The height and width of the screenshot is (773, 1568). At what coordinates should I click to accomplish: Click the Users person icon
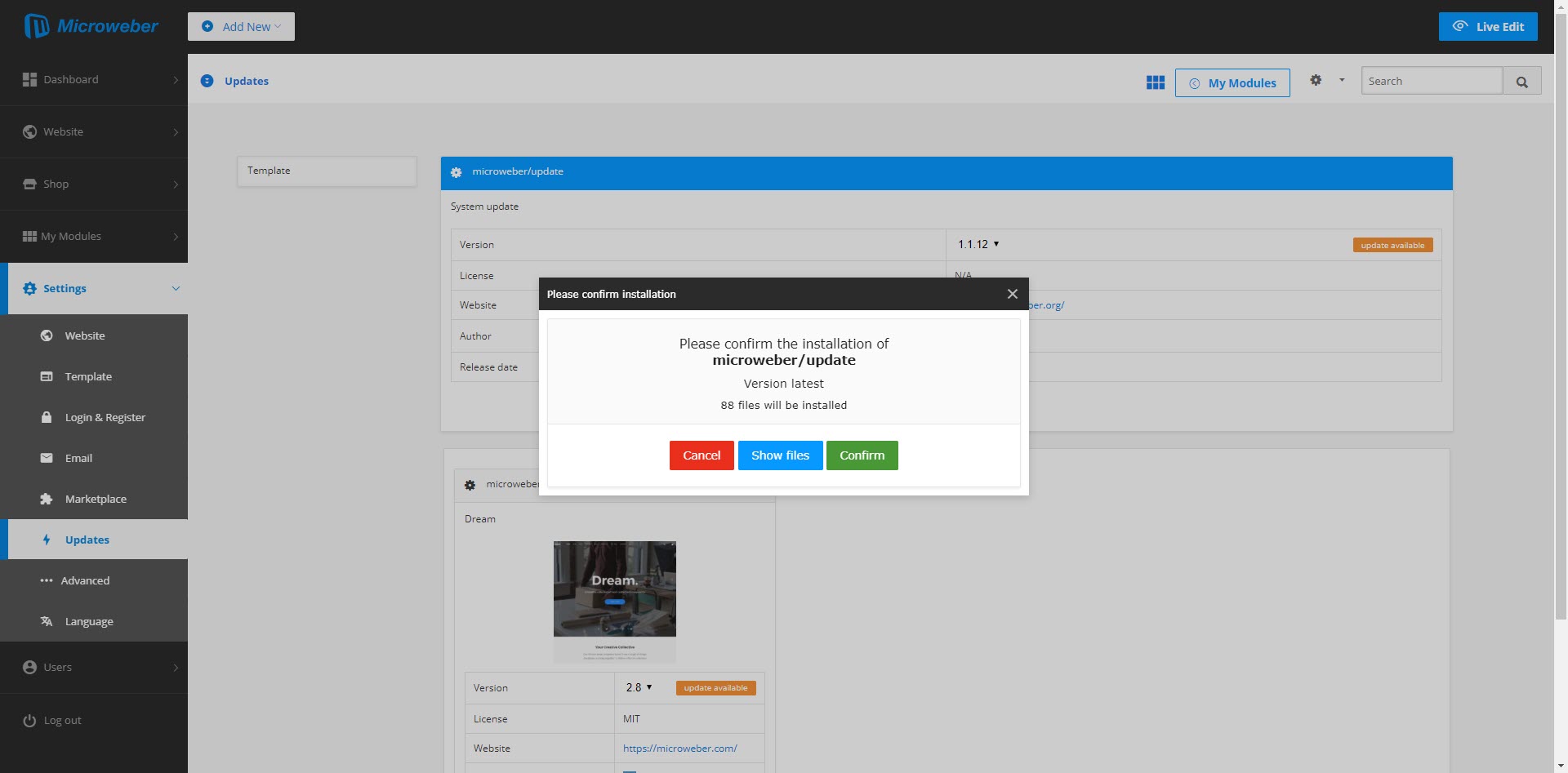tap(29, 667)
